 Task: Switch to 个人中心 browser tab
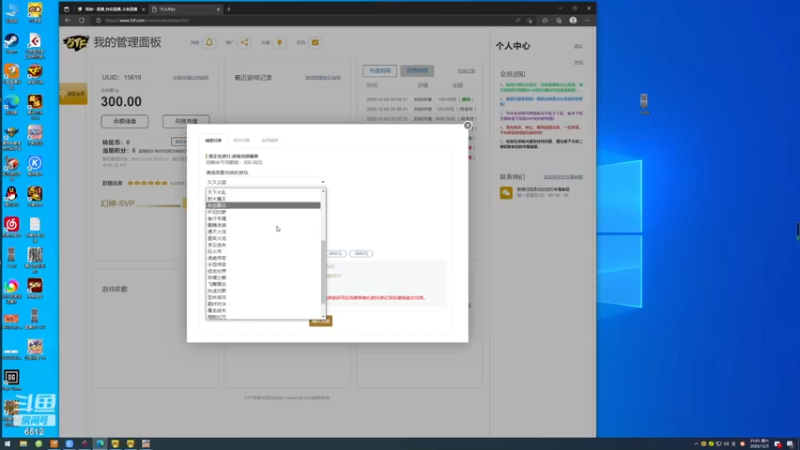pyautogui.click(x=185, y=9)
